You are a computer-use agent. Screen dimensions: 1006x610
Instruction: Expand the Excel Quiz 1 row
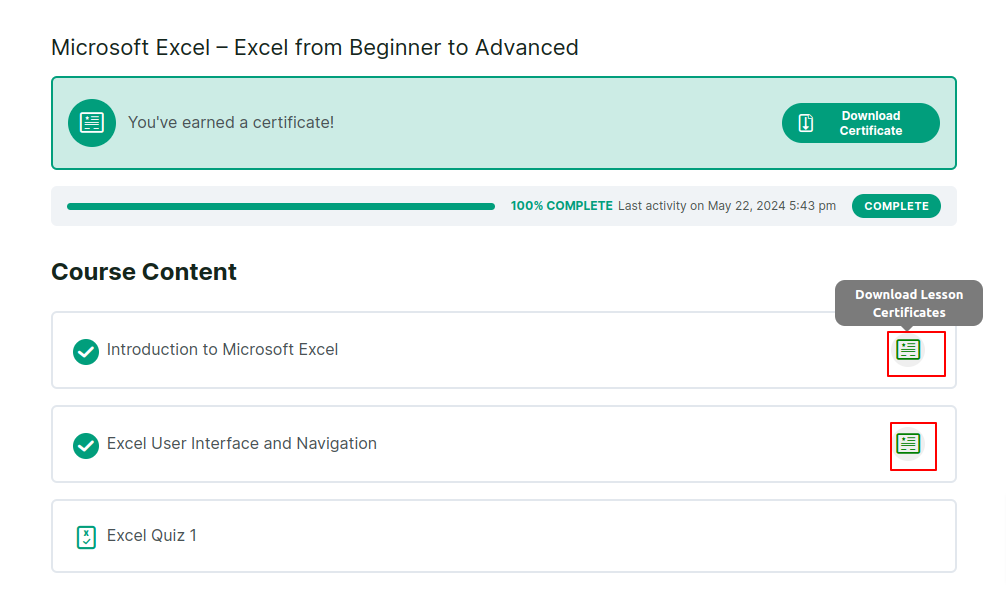click(400, 536)
